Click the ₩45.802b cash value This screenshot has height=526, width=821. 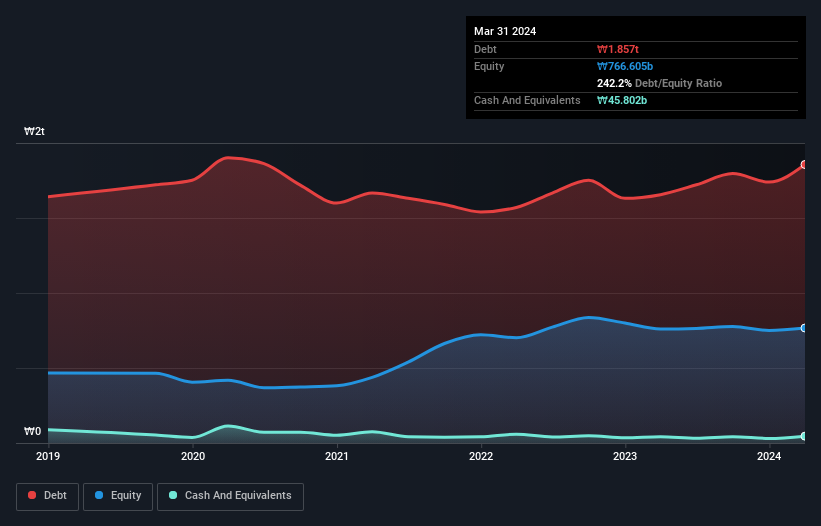[x=622, y=100]
